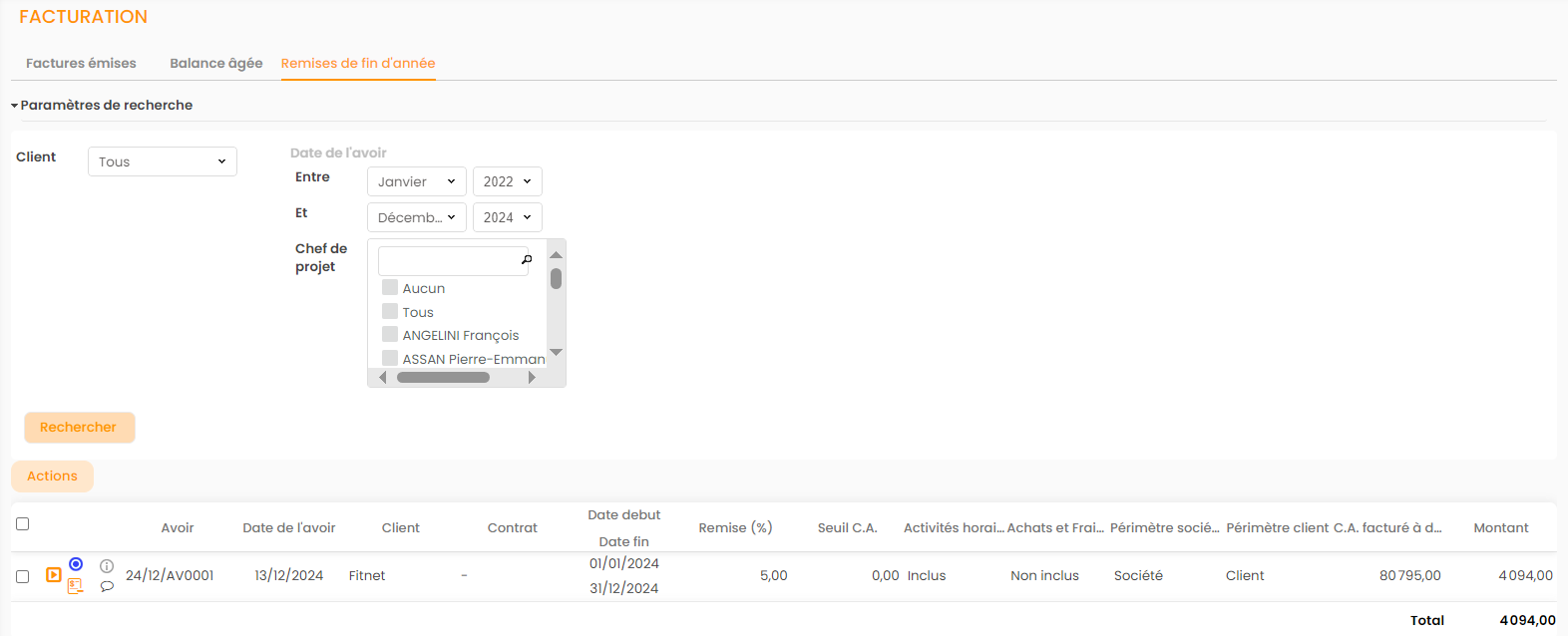Click the orange play icon in credit row

coord(54,575)
